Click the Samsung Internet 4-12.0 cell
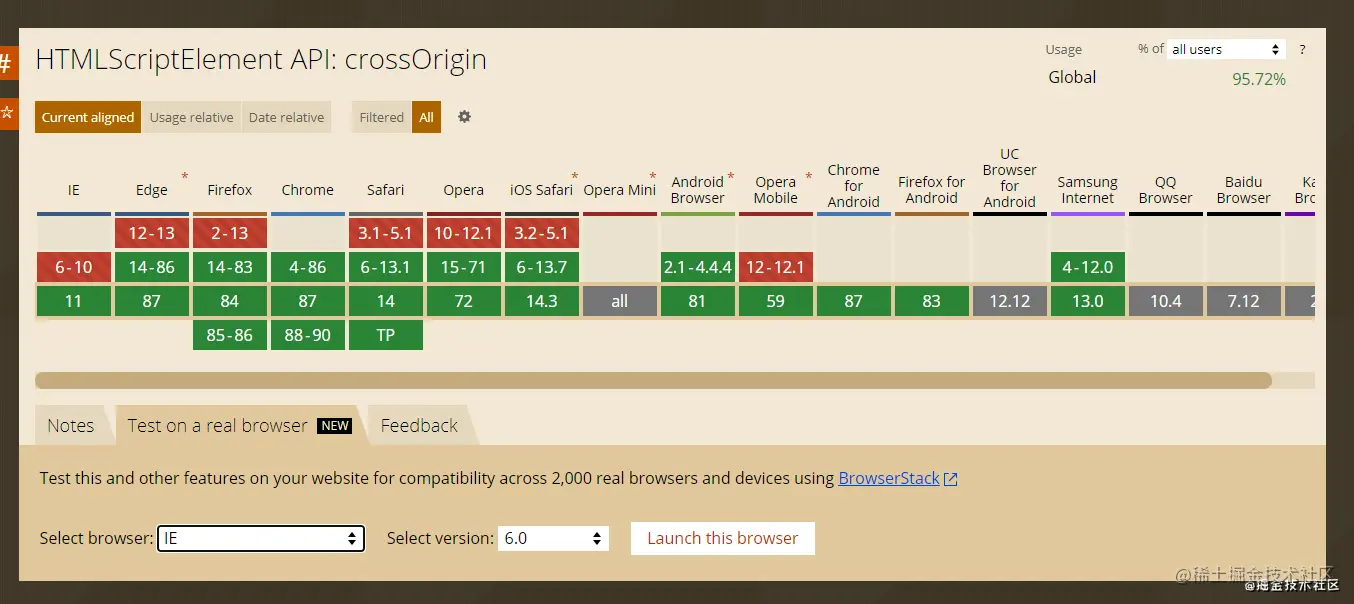Screen dimensions: 1354x604 (x=1088, y=267)
